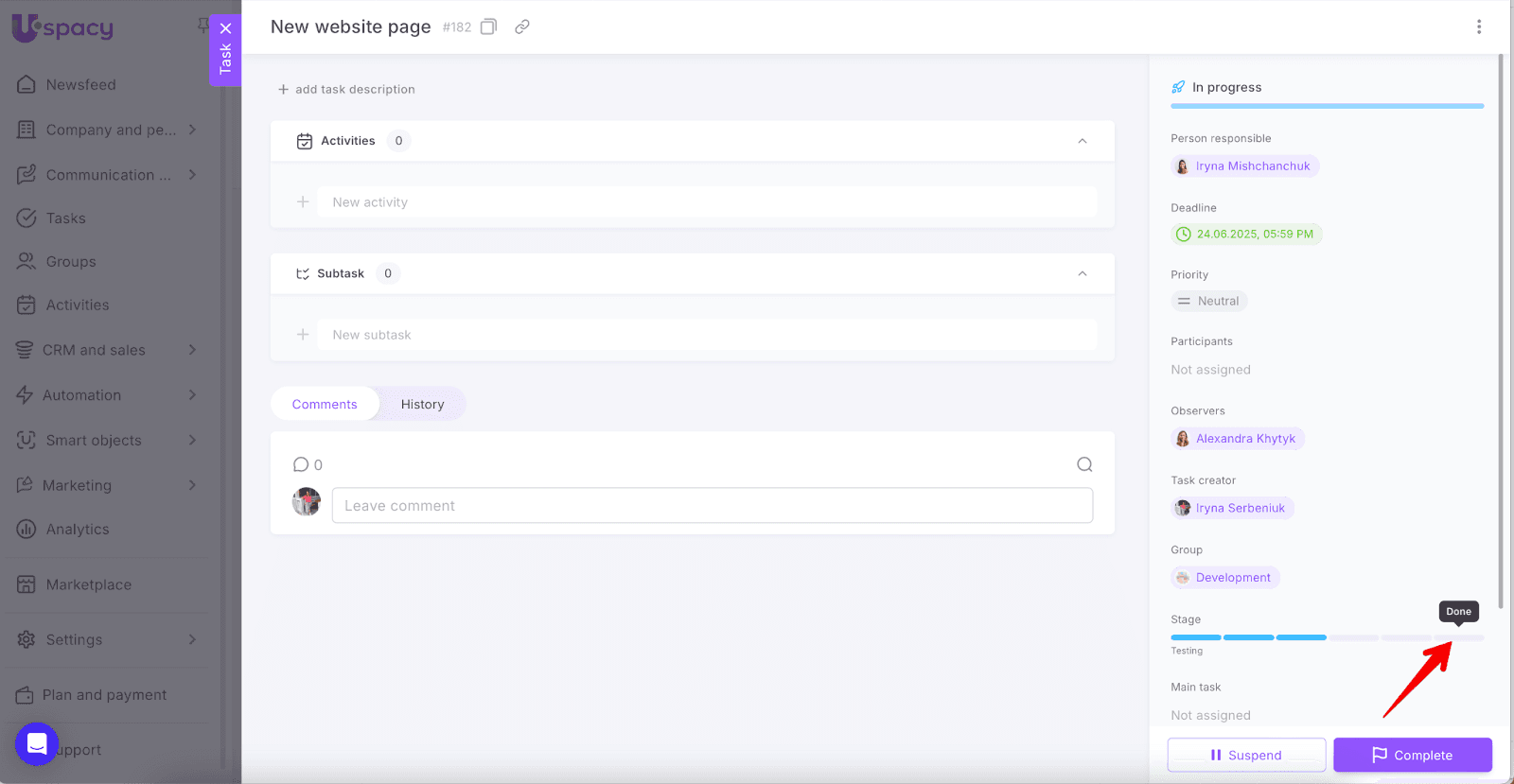Collapse the Subtask section

click(1083, 273)
